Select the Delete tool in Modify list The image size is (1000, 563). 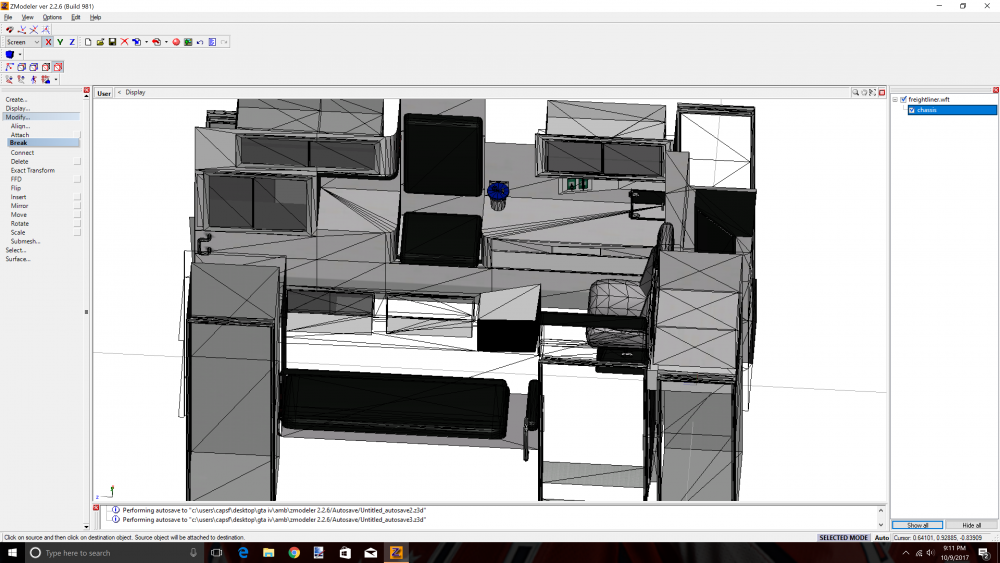[x=19, y=162]
